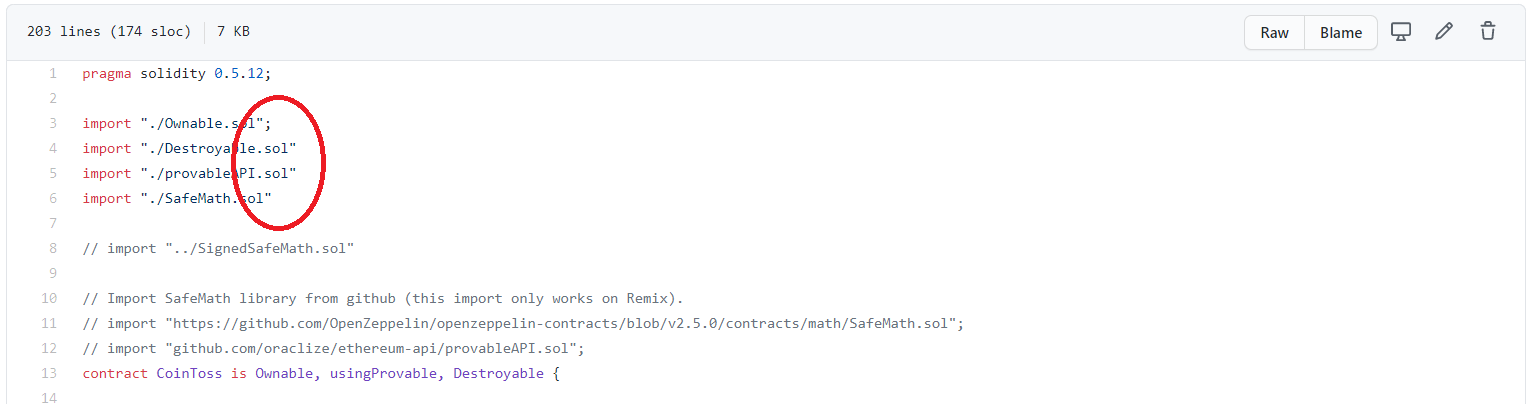Select line number 1
Screen dimensions: 1534x404
click(53, 73)
